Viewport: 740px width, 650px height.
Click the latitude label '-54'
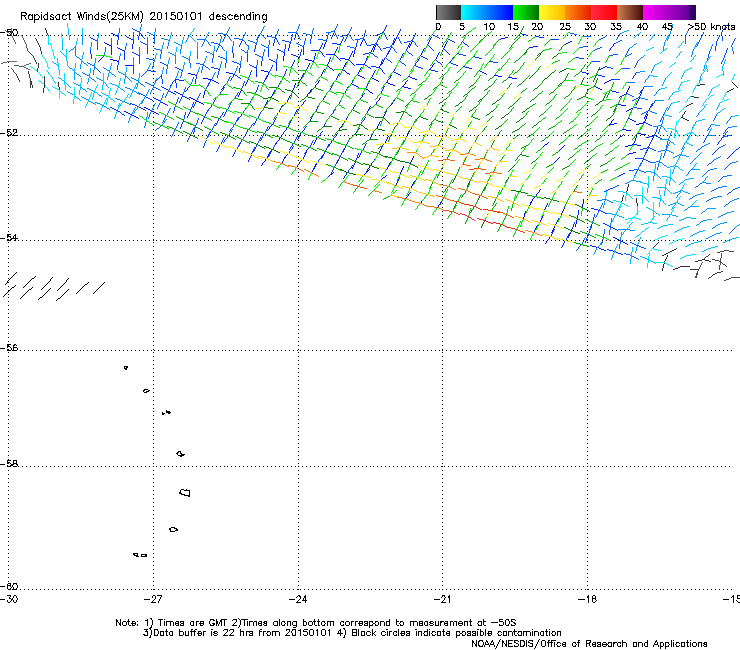point(9,237)
